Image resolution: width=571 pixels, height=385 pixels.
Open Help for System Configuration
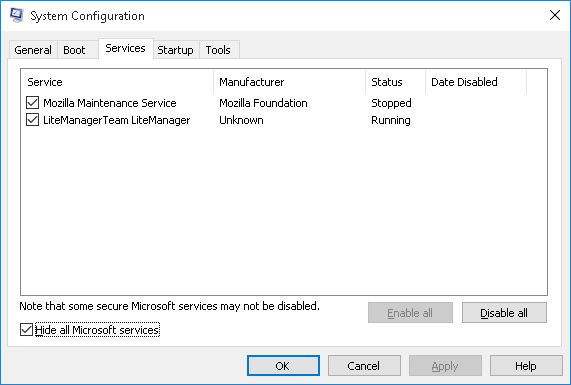coord(526,366)
